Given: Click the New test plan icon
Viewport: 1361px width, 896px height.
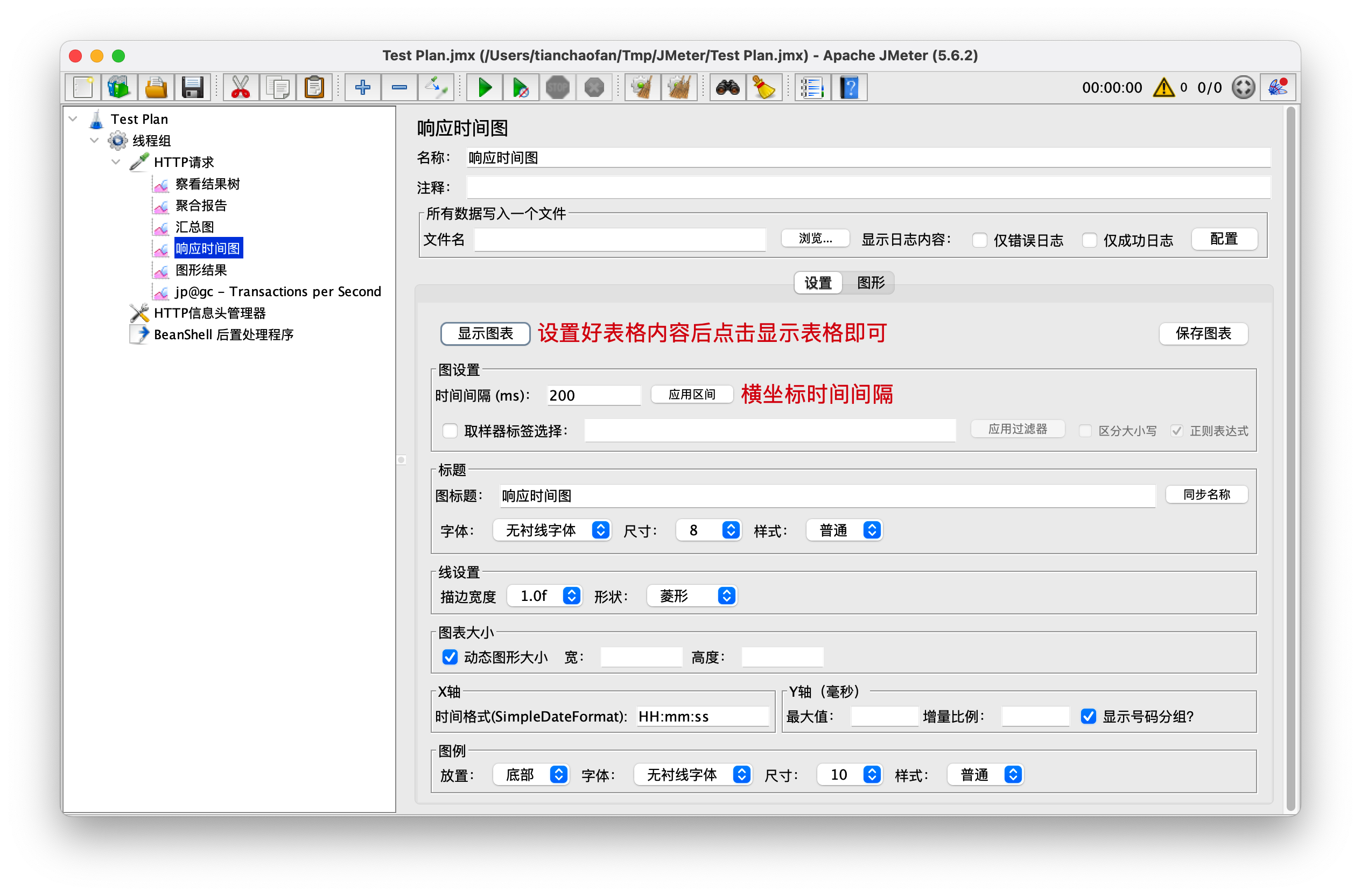Looking at the screenshot, I should [x=83, y=87].
